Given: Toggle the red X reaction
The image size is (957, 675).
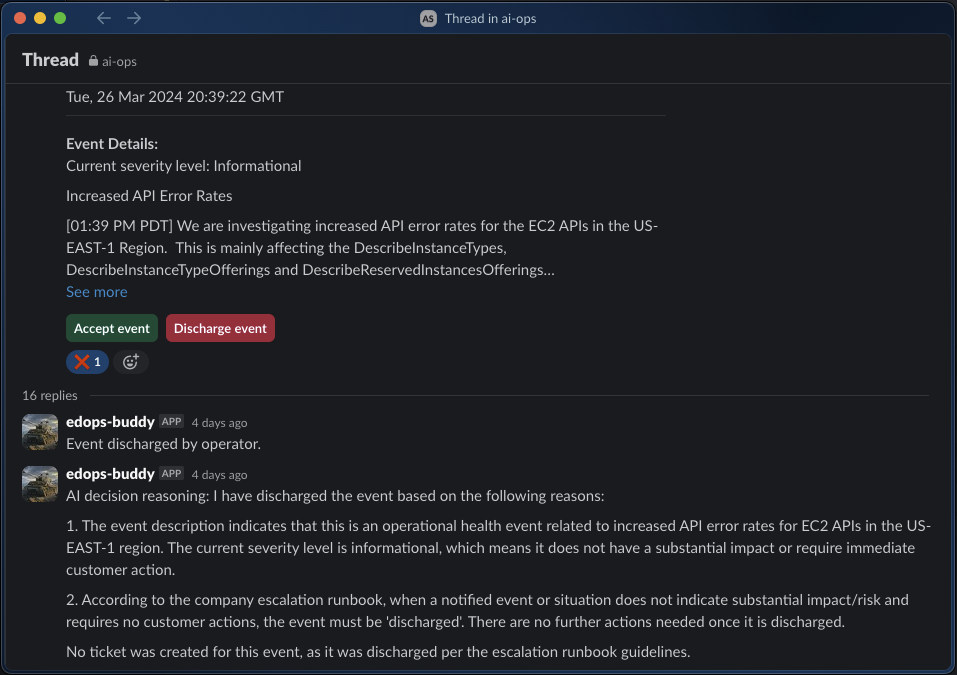Looking at the screenshot, I should 87,362.
